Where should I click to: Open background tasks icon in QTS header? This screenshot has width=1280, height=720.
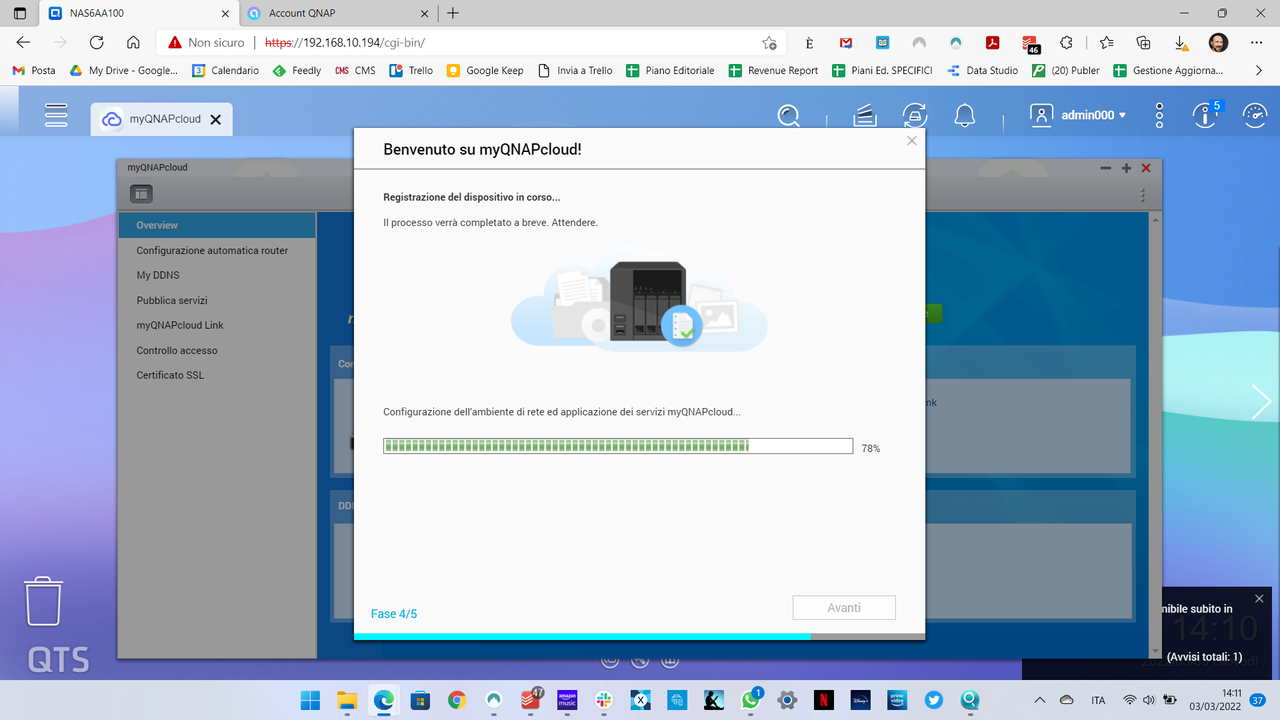click(x=865, y=115)
